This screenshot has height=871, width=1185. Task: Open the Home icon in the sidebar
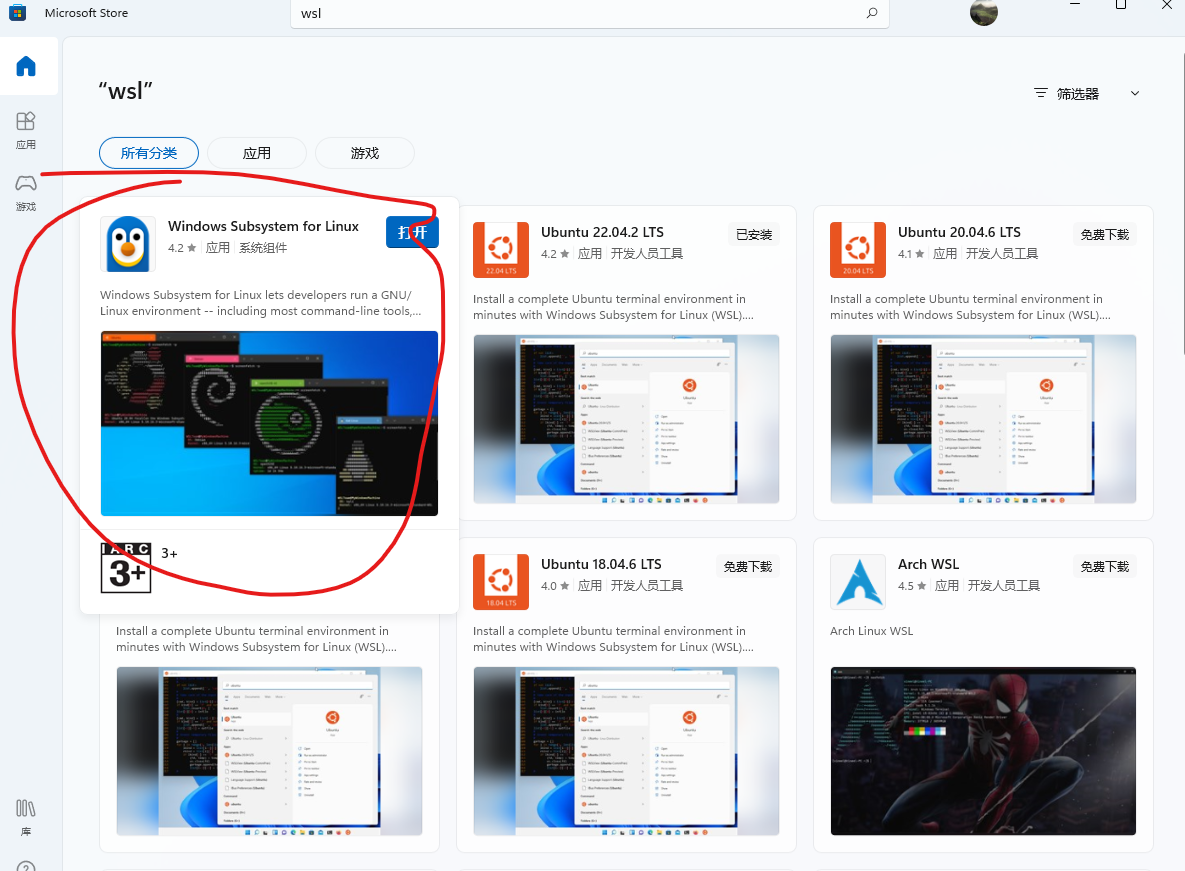[x=28, y=66]
